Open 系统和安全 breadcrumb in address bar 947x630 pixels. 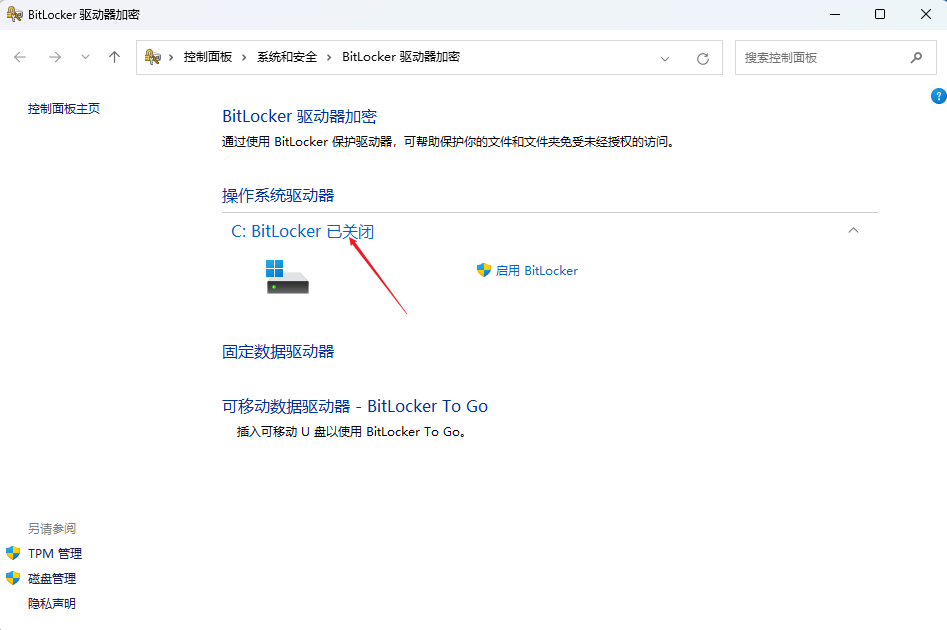point(287,57)
